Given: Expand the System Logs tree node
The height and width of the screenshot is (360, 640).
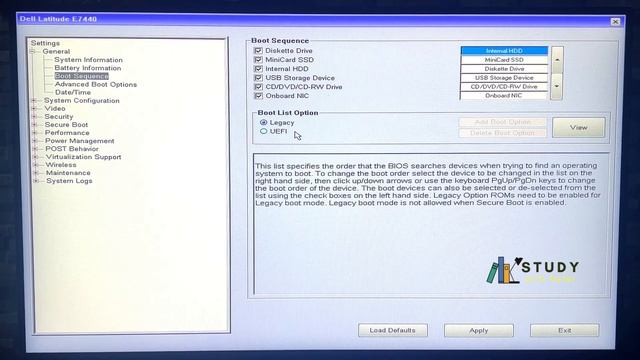Looking at the screenshot, I should click(x=36, y=181).
